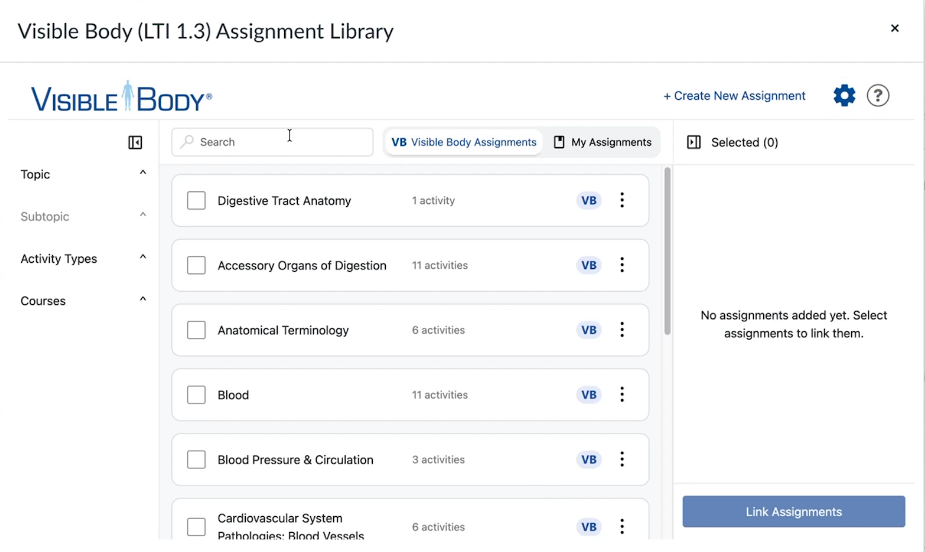Select the Anatomical Terminology checkbox
925x552 pixels.
(x=196, y=330)
